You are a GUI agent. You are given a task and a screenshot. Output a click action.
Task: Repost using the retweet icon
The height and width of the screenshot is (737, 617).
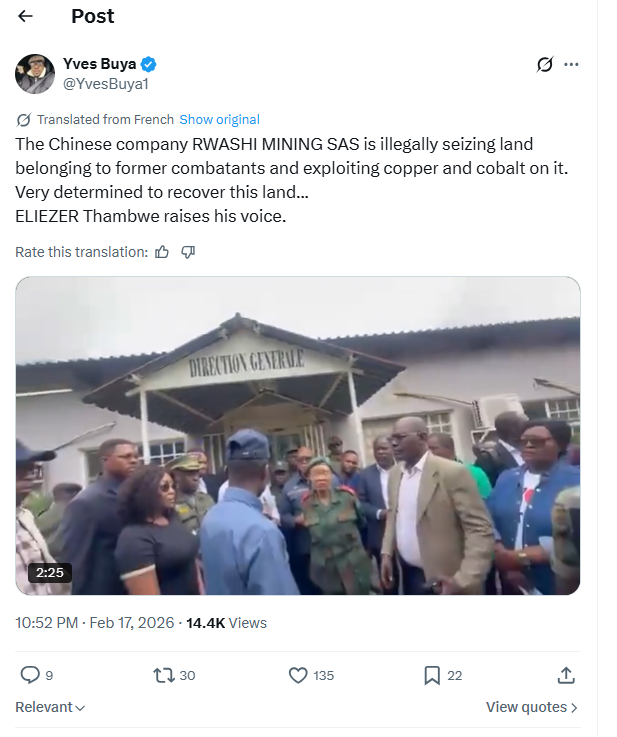(x=164, y=675)
